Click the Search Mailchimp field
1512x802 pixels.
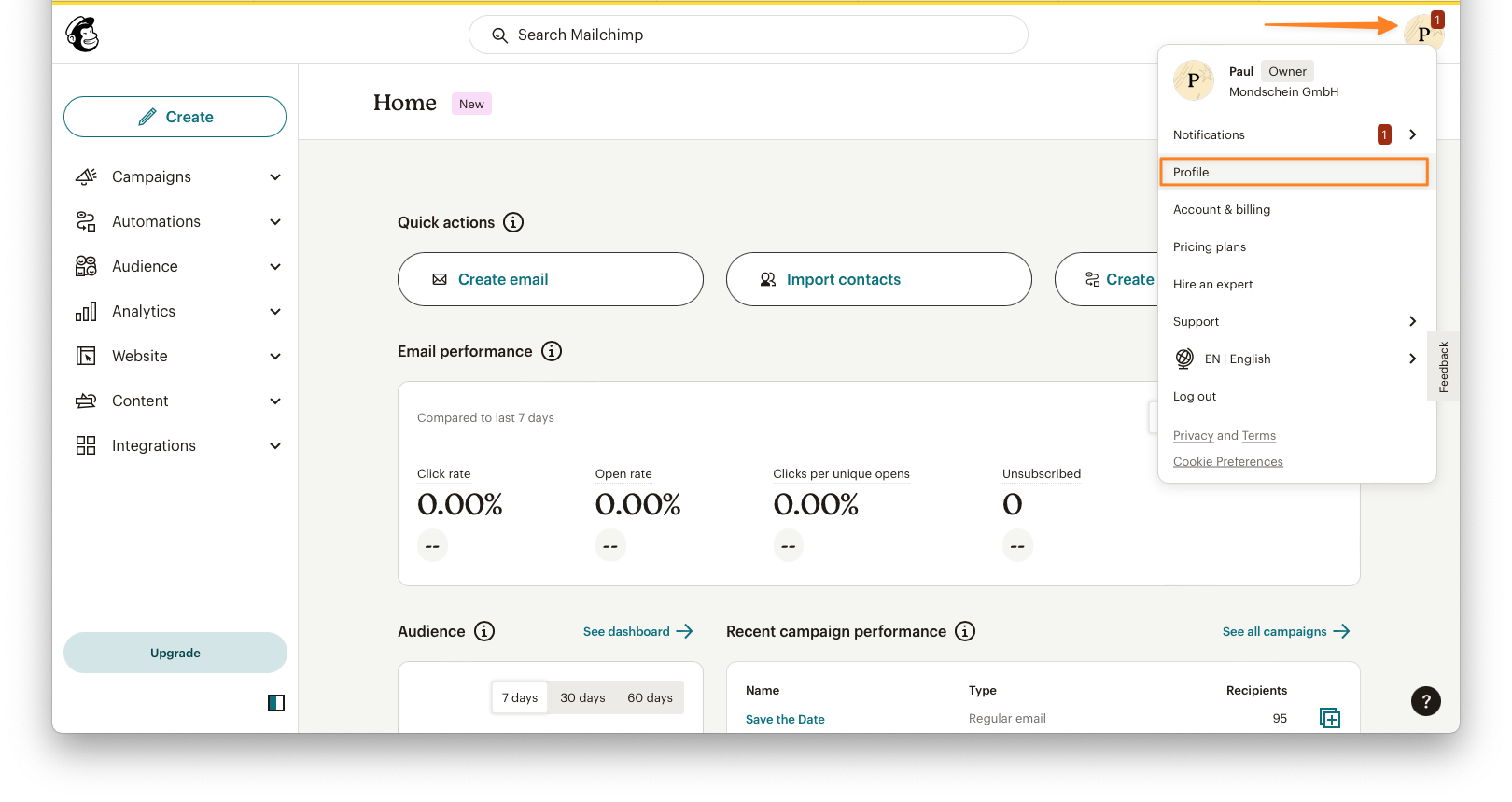749,35
